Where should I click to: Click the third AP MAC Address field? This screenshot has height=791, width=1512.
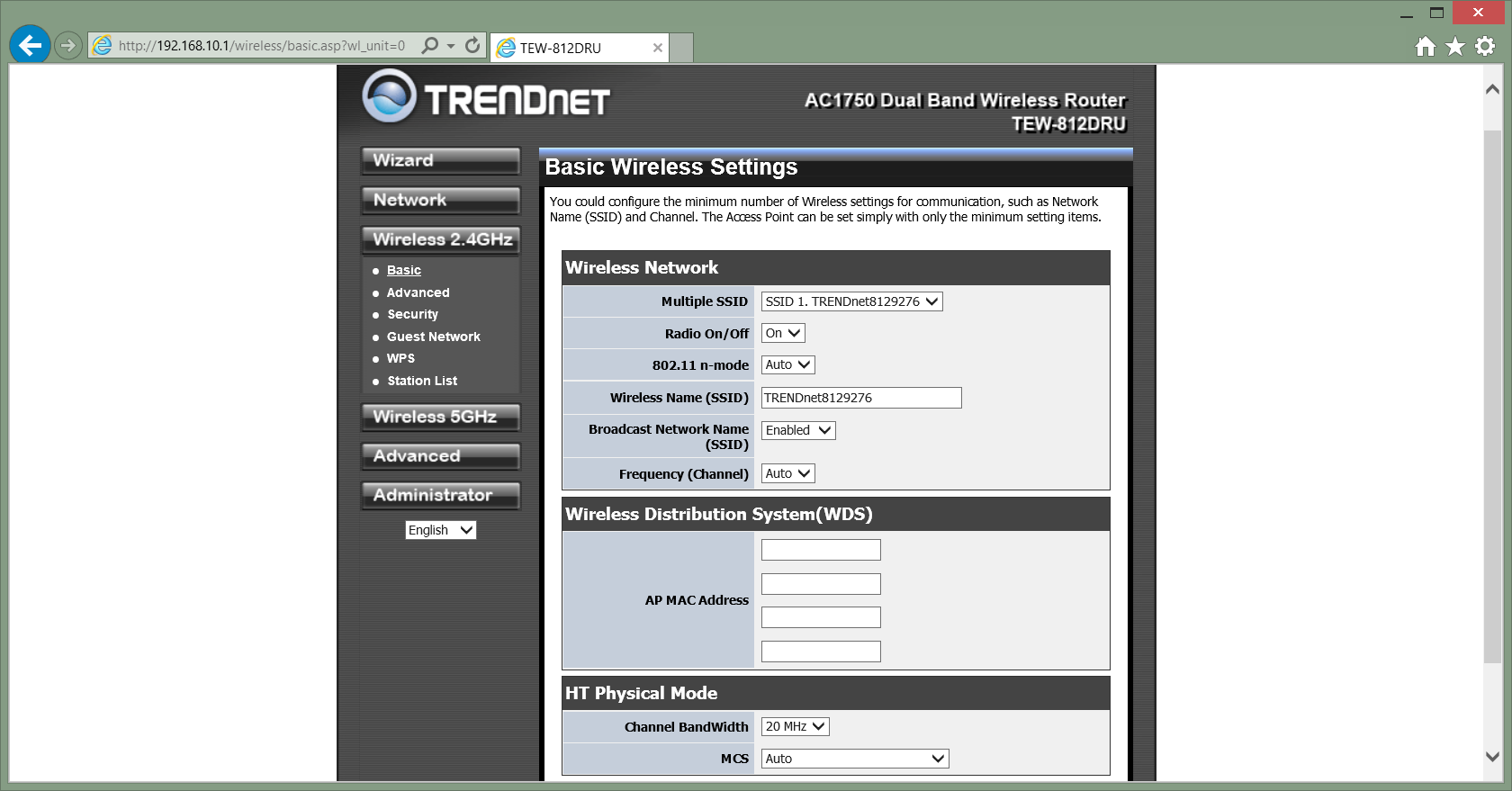click(x=821, y=617)
